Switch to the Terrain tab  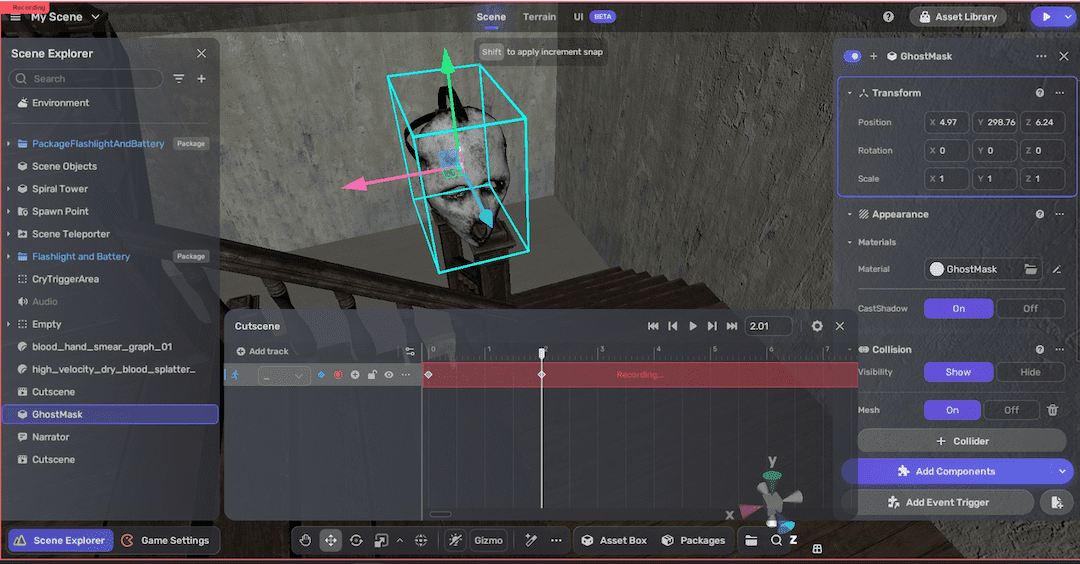pos(539,17)
